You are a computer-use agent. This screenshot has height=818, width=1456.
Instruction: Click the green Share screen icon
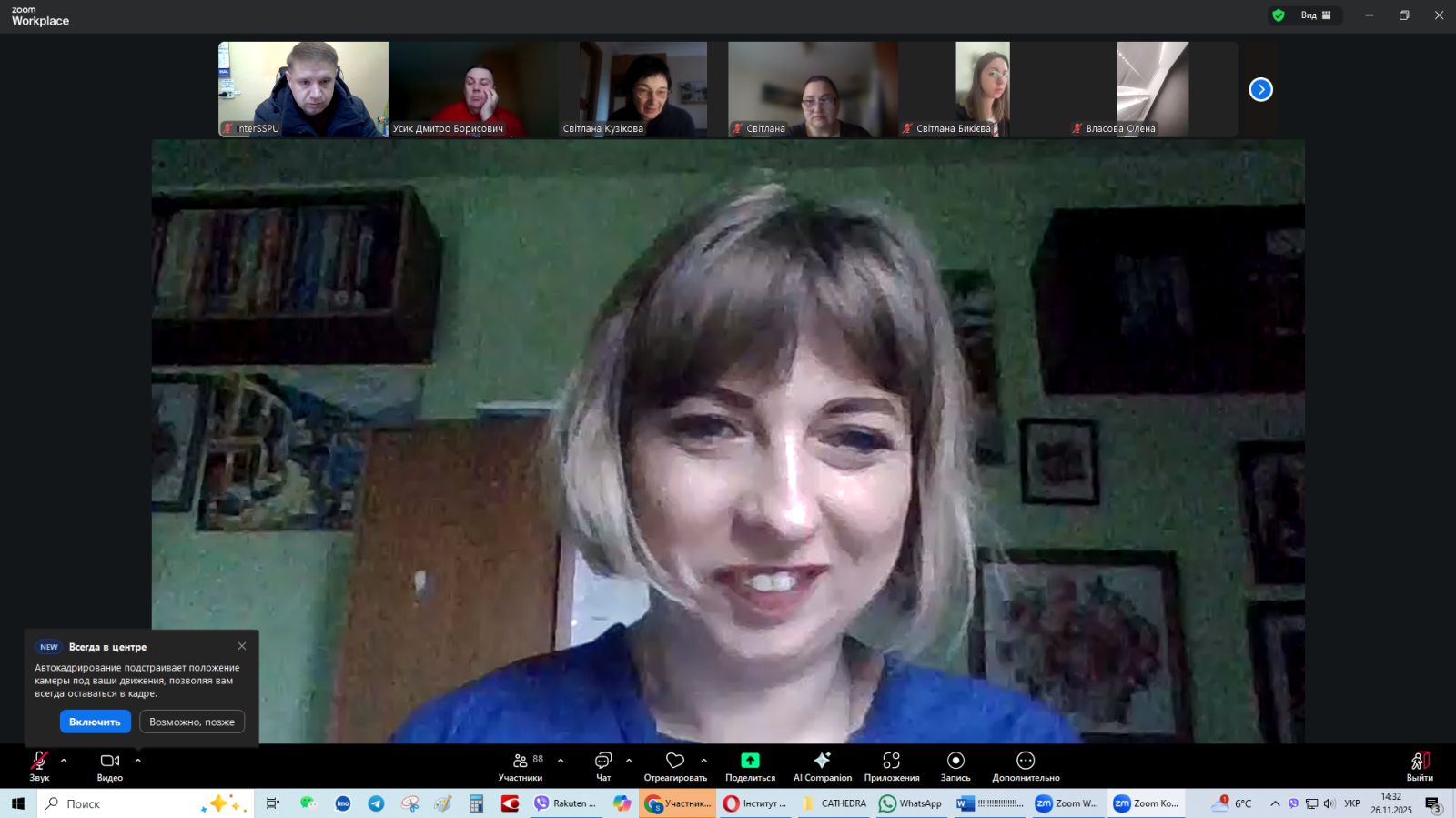750,761
